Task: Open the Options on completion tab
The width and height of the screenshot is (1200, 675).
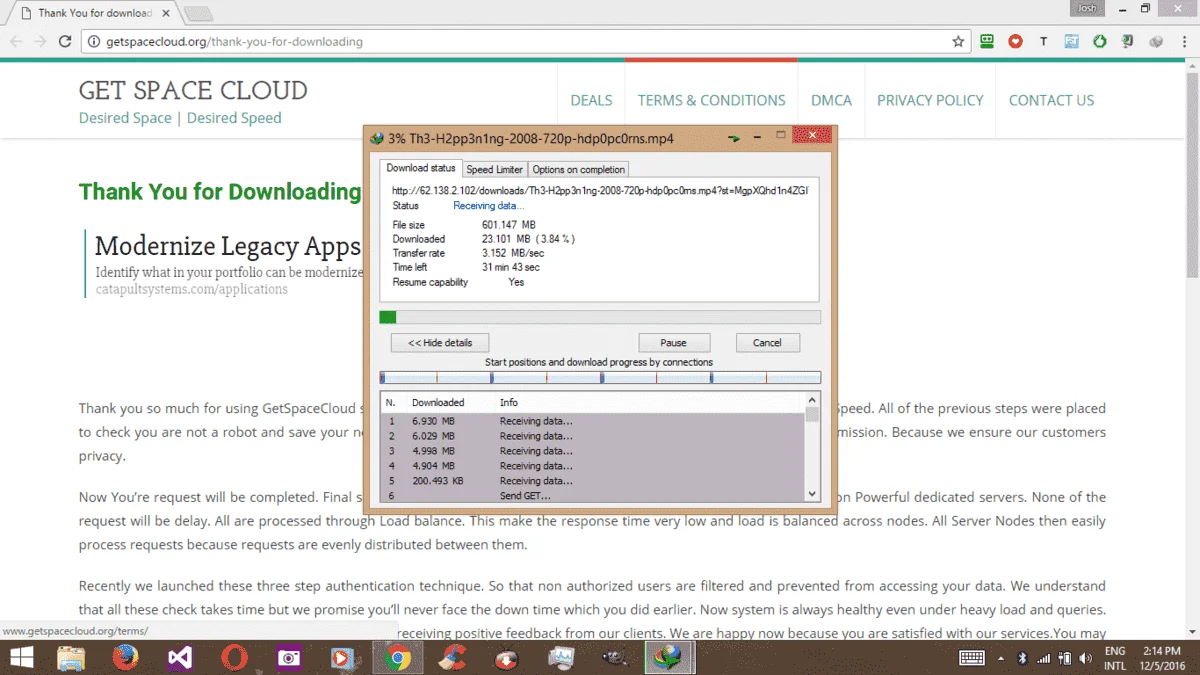Action: click(x=579, y=169)
